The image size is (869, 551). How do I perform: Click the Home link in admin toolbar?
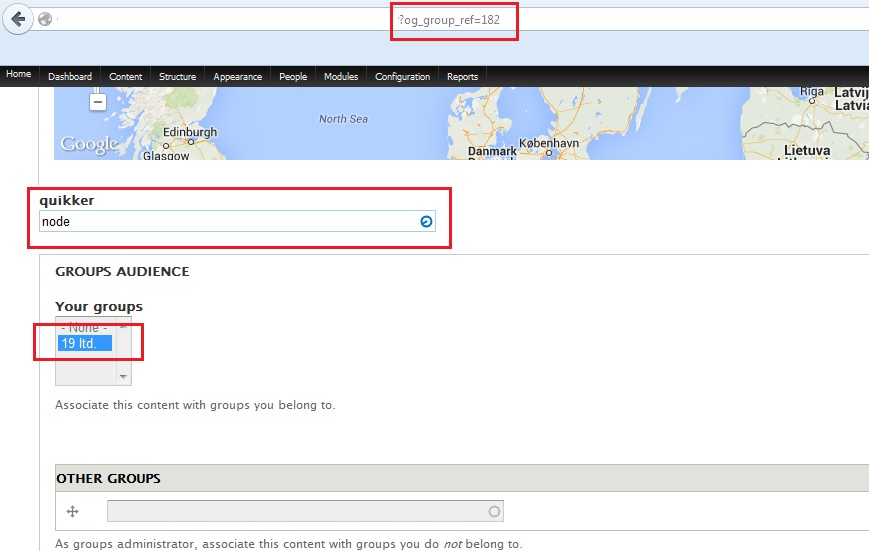(x=19, y=75)
